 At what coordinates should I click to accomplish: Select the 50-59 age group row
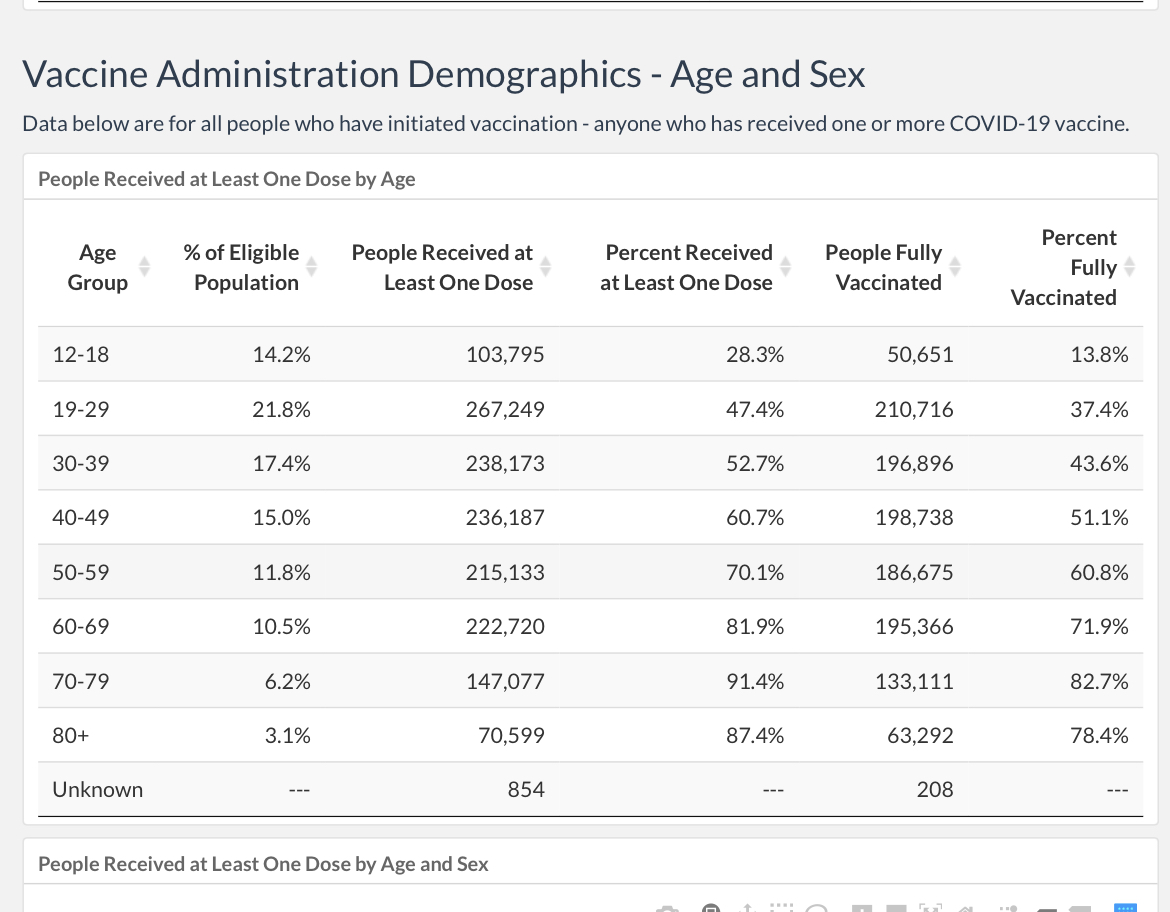click(x=590, y=572)
